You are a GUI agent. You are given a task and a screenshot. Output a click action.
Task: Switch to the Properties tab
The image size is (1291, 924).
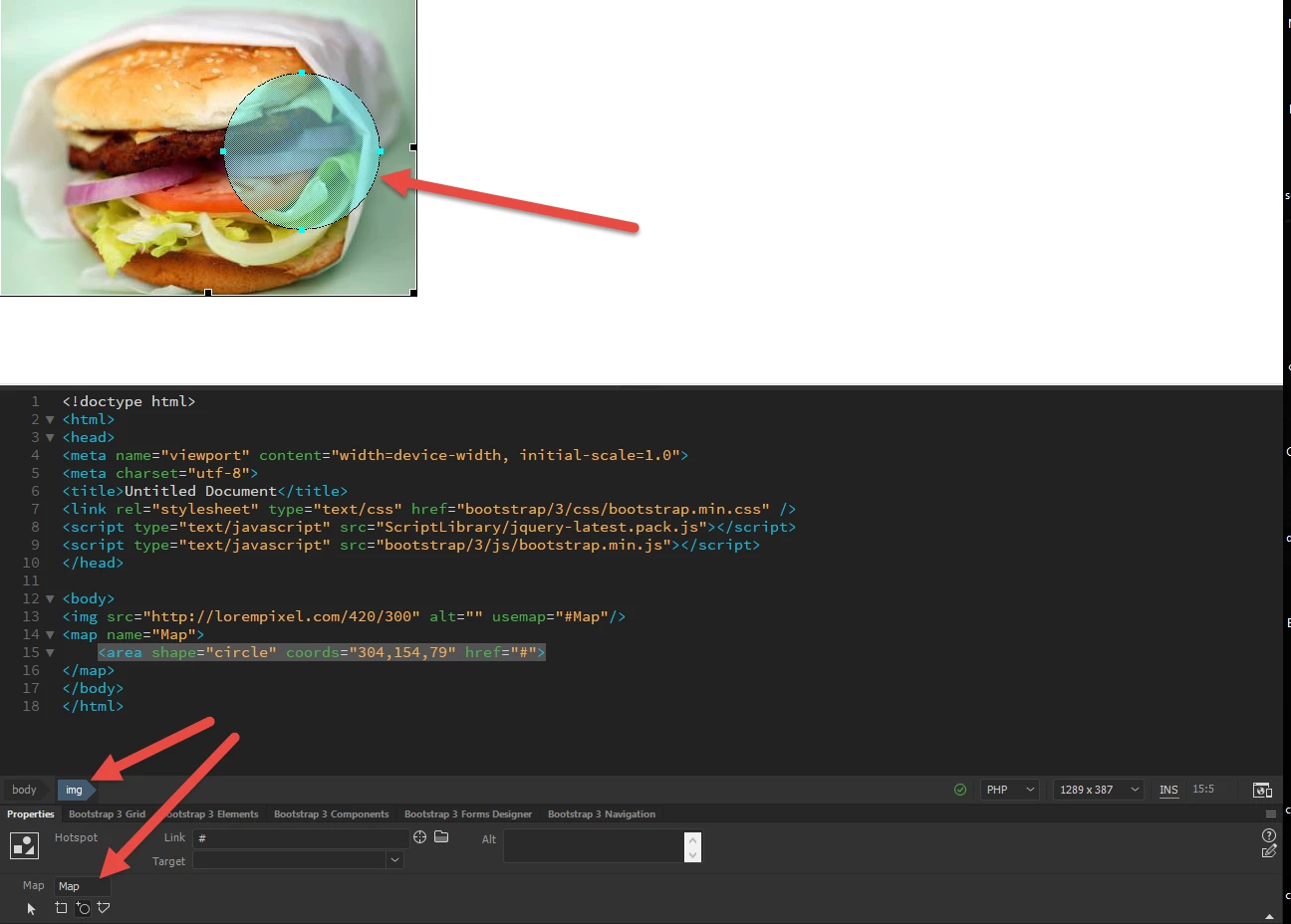31,814
